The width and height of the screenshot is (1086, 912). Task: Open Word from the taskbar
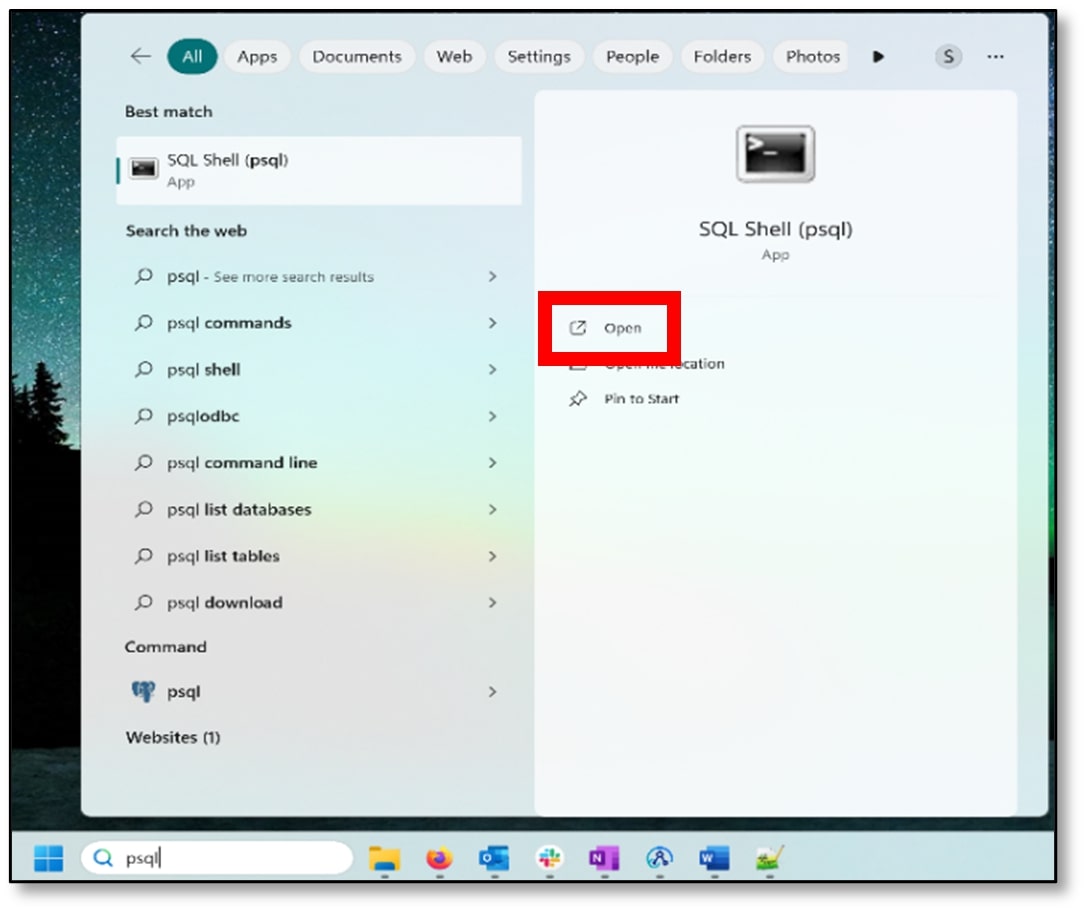(714, 859)
